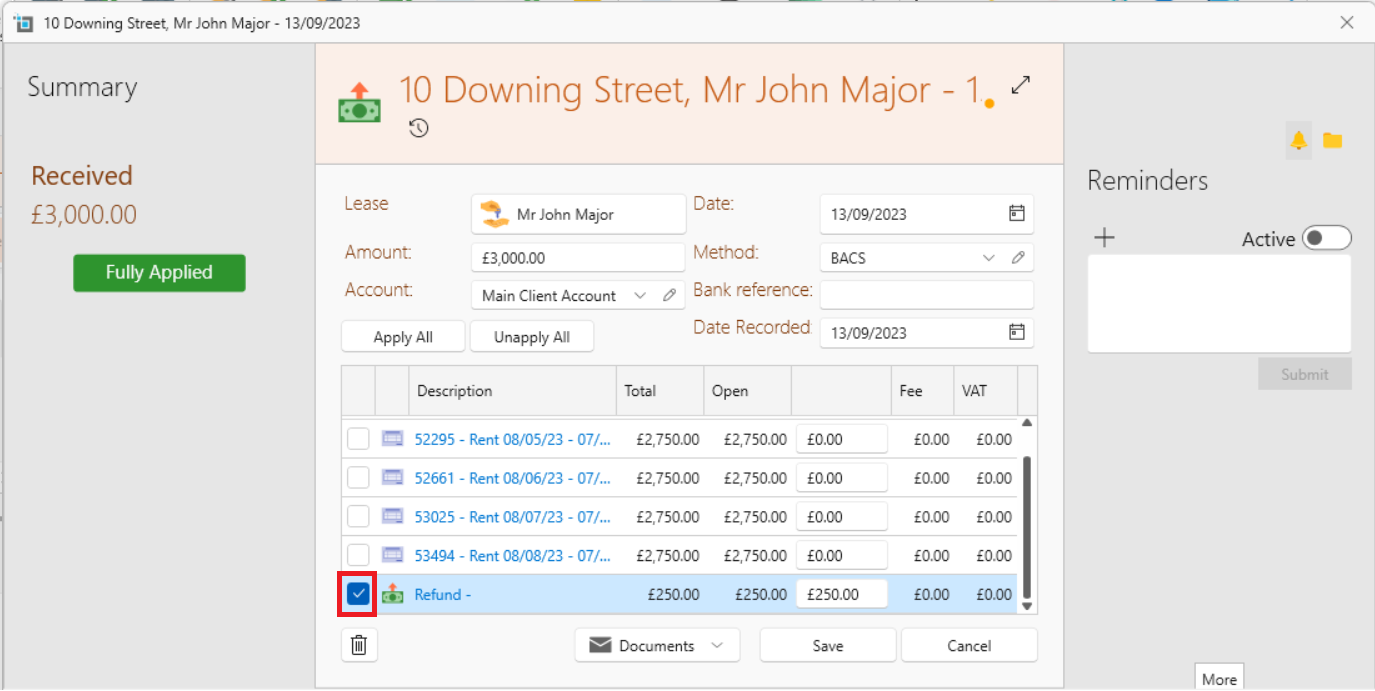Open link 53025 - Rent 08/07/23
This screenshot has height=691, width=1375.
click(512, 517)
